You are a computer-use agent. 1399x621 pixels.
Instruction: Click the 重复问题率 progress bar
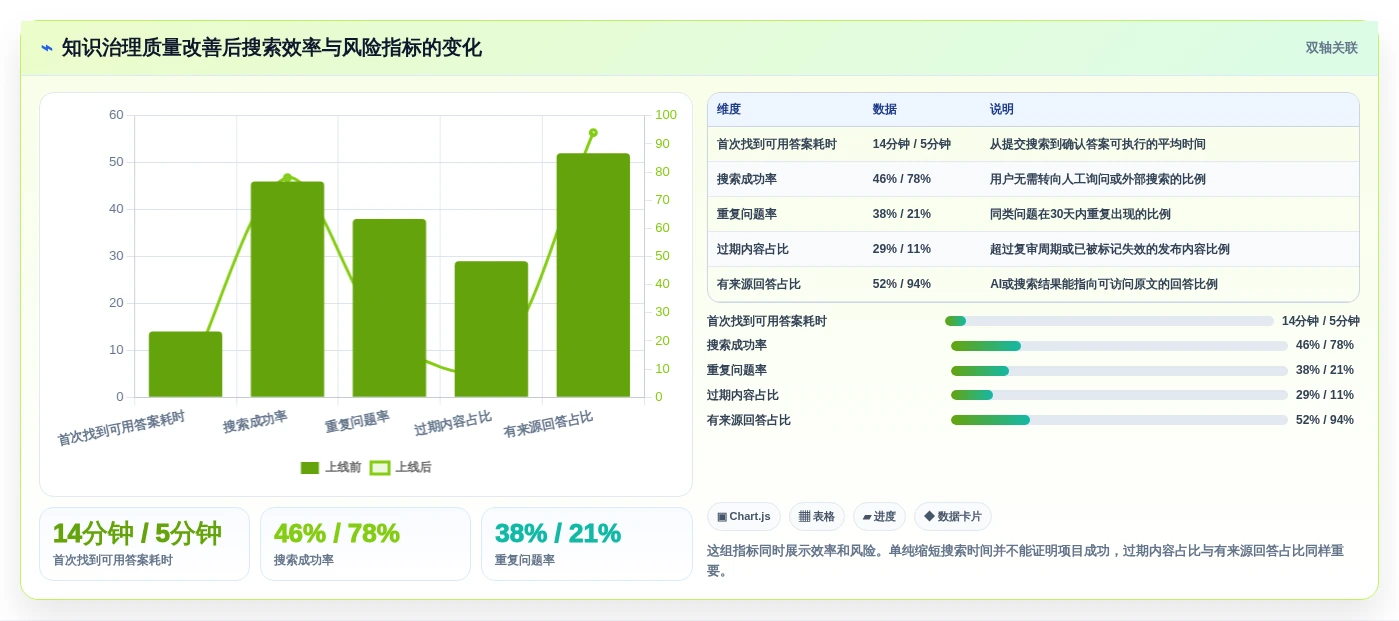[x=1119, y=371]
